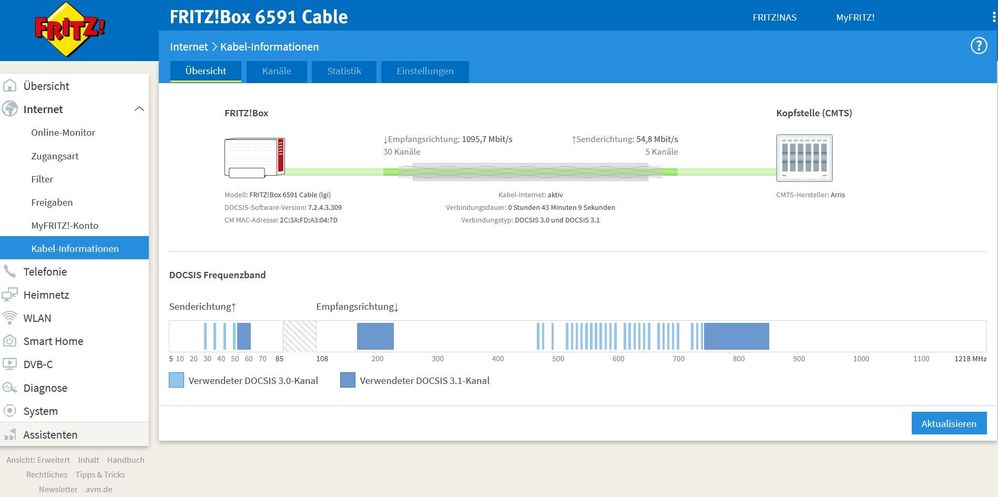Click the Diagnose icon
The height and width of the screenshot is (497, 998).
(x=10, y=388)
